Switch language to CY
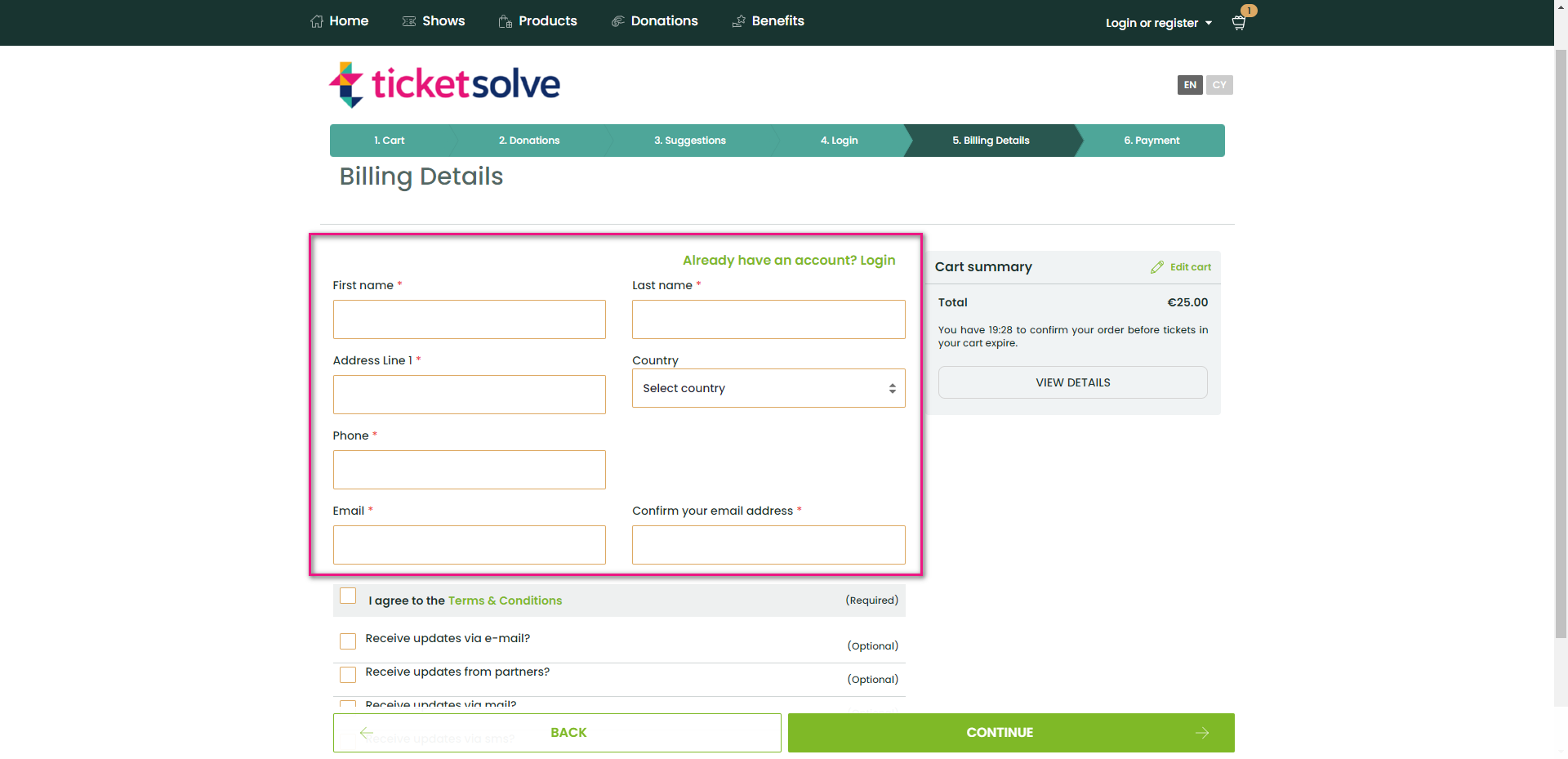Viewport: 1568px width, 759px height. [1219, 85]
